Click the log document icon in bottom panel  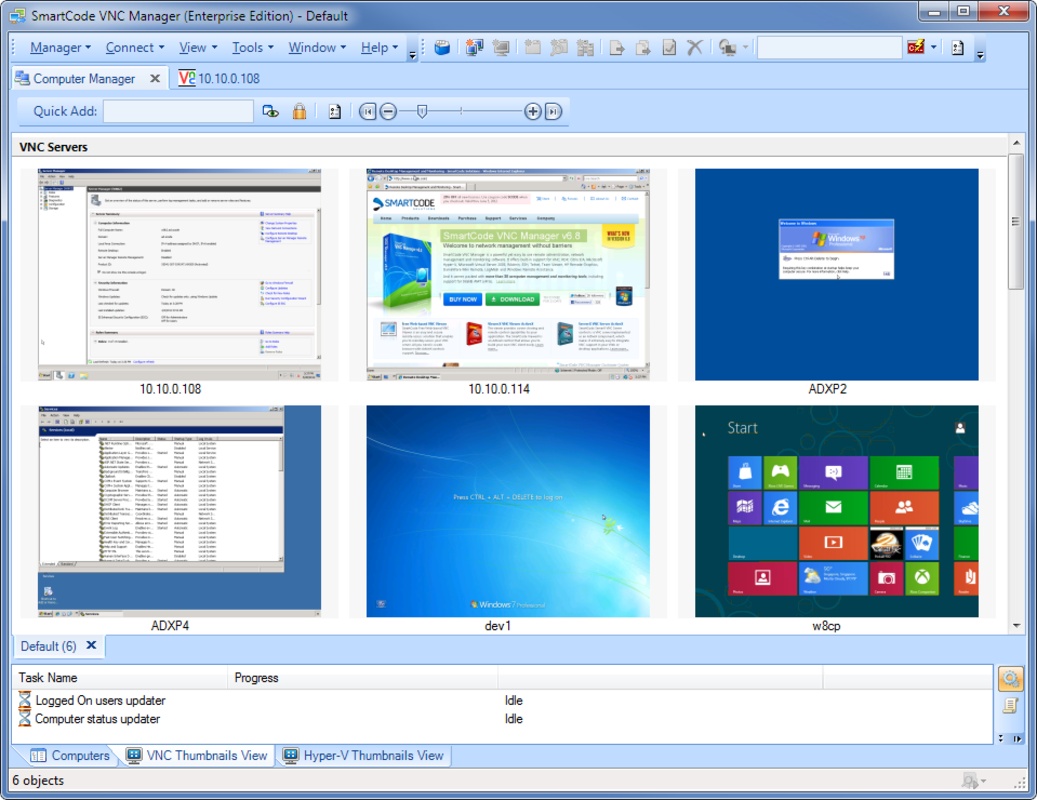coord(1010,706)
